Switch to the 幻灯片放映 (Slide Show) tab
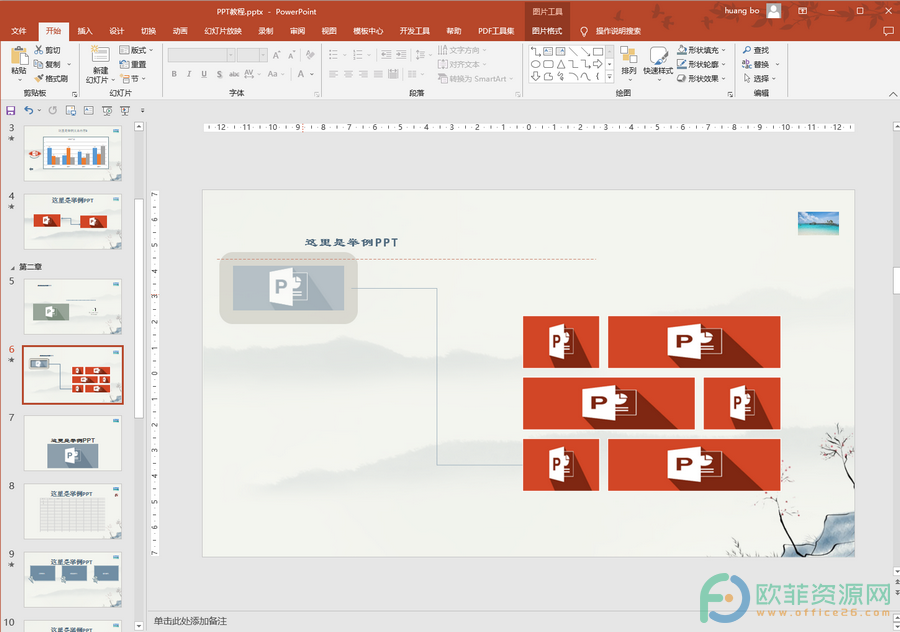 click(223, 31)
